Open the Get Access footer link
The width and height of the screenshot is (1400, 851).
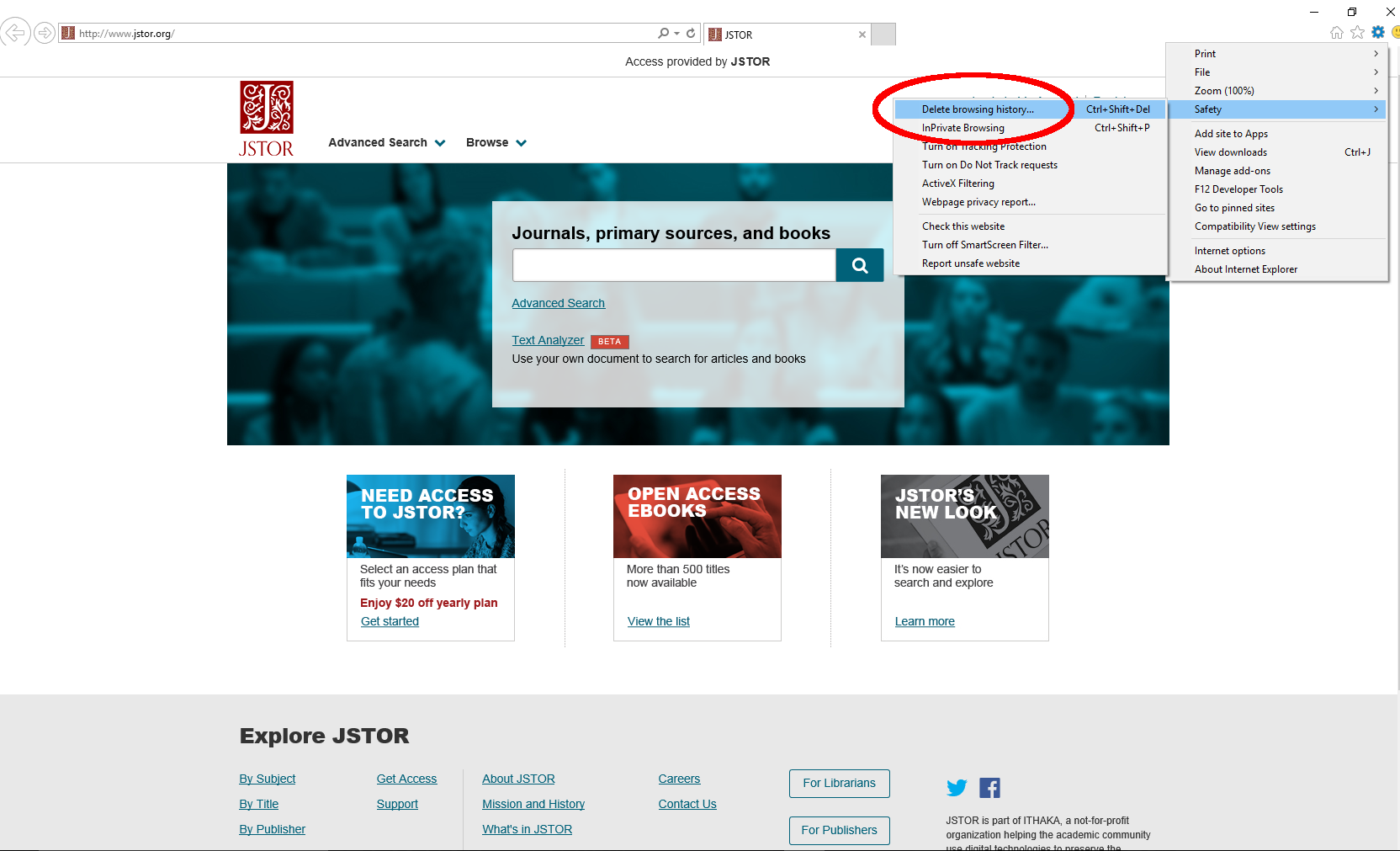[406, 779]
